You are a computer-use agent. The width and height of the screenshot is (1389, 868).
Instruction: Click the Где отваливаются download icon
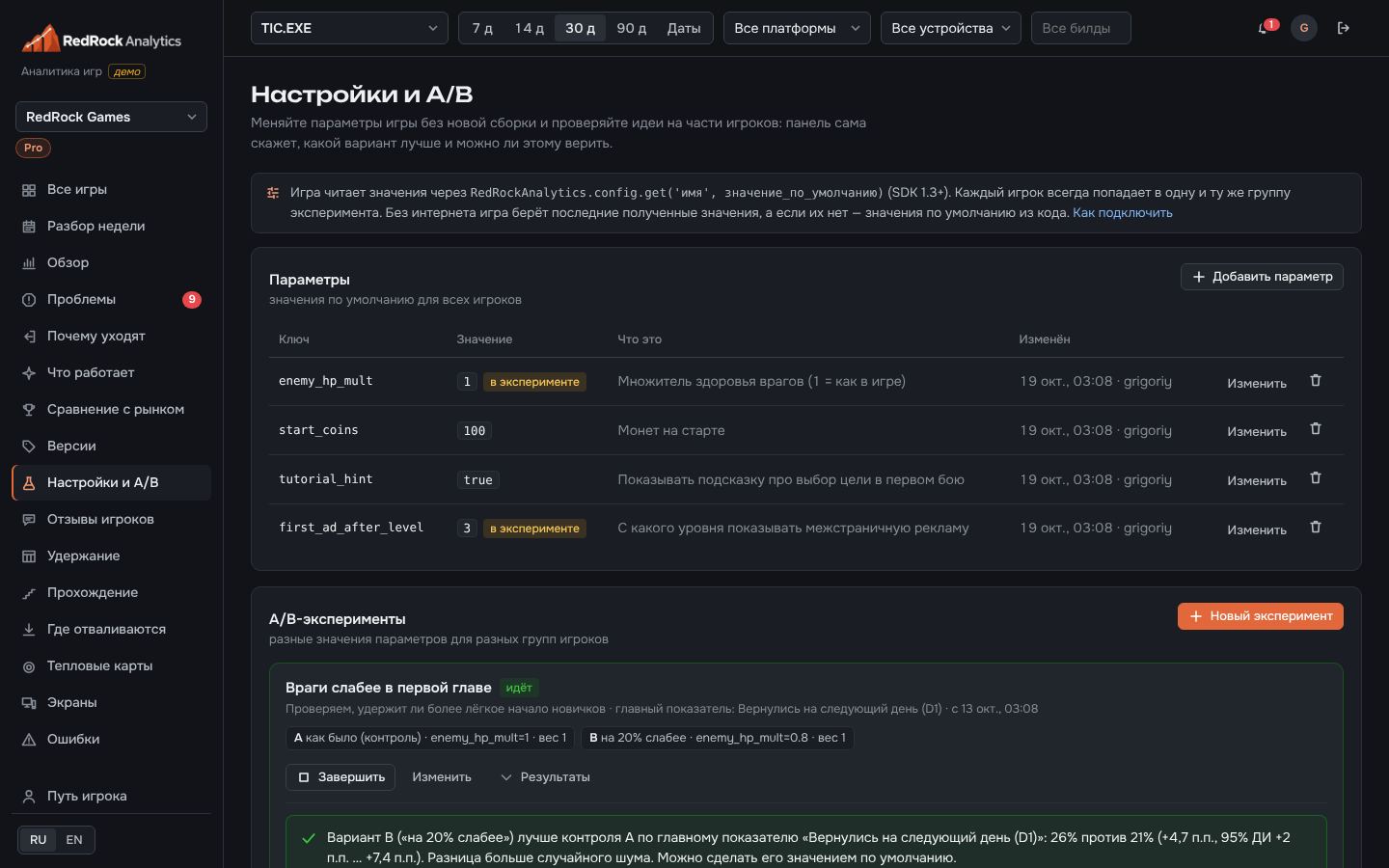coord(29,630)
